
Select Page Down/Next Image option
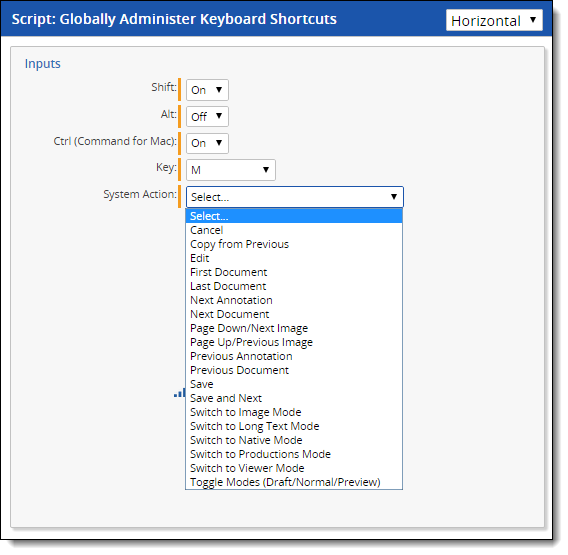click(294, 328)
